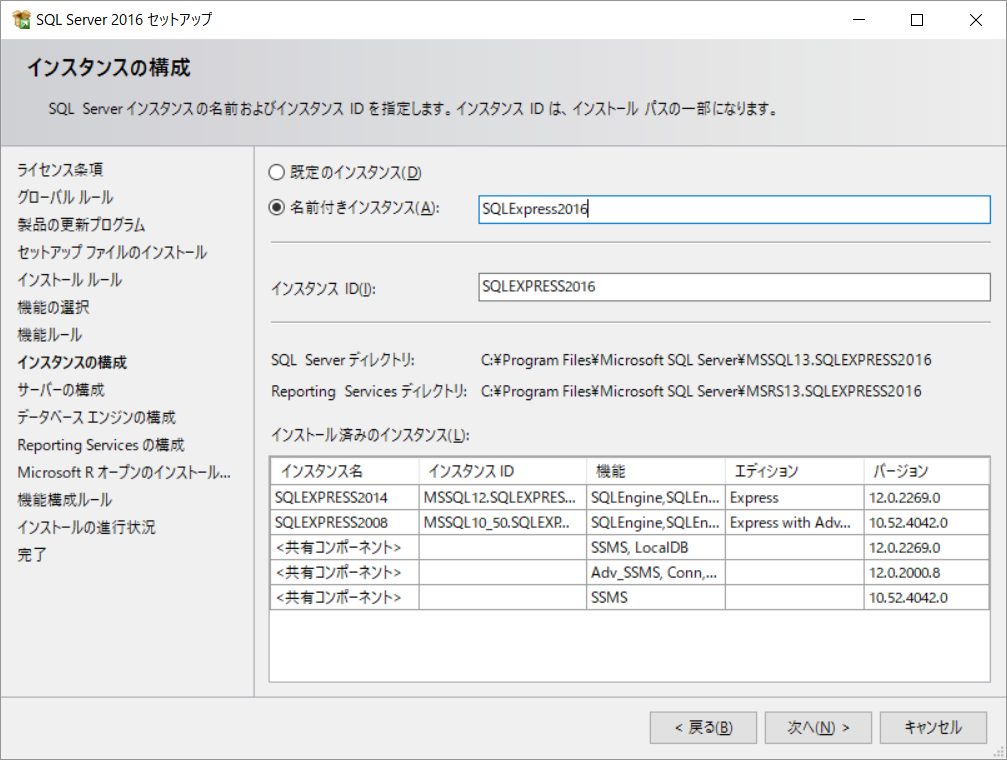Viewport: 1007px width, 760px height.
Task: Maximize the SQL Server 2016 setup window
Action: coord(917,20)
